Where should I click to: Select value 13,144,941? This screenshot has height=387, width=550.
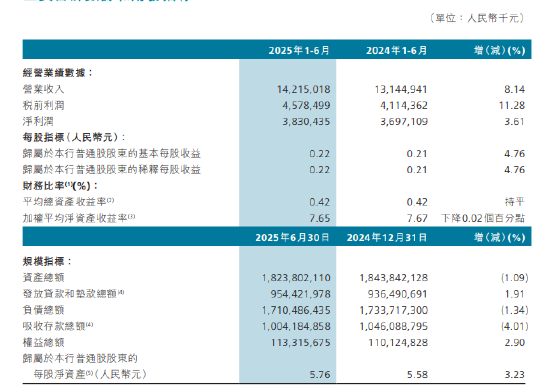click(401, 89)
